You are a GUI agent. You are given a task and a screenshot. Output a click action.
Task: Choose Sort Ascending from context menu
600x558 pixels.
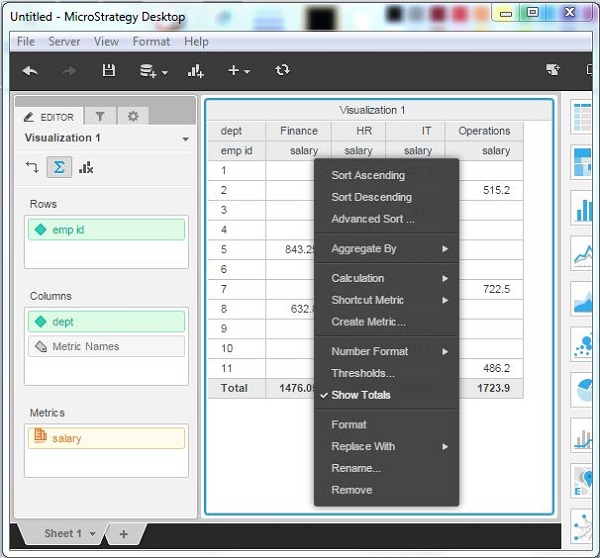click(386, 175)
